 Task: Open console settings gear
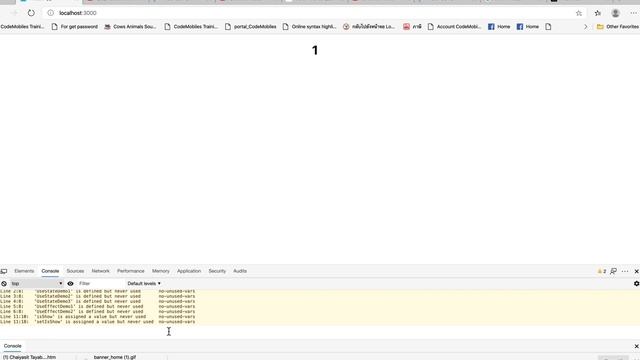[x=636, y=283]
